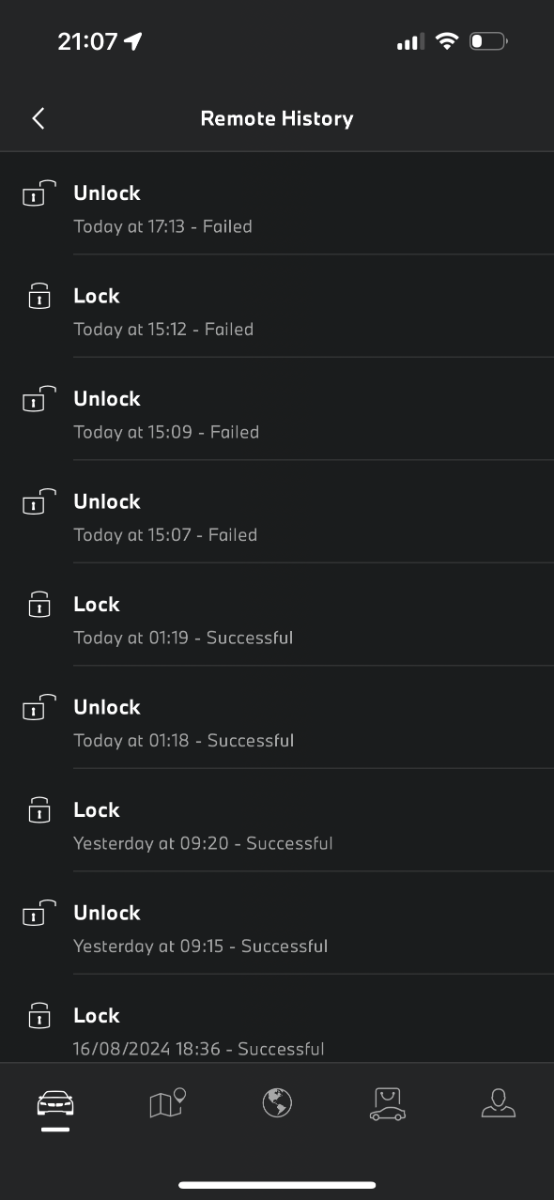Tap the 'Today at 17:13 - Failed' text
The width and height of the screenshot is (554, 1200).
(x=163, y=226)
